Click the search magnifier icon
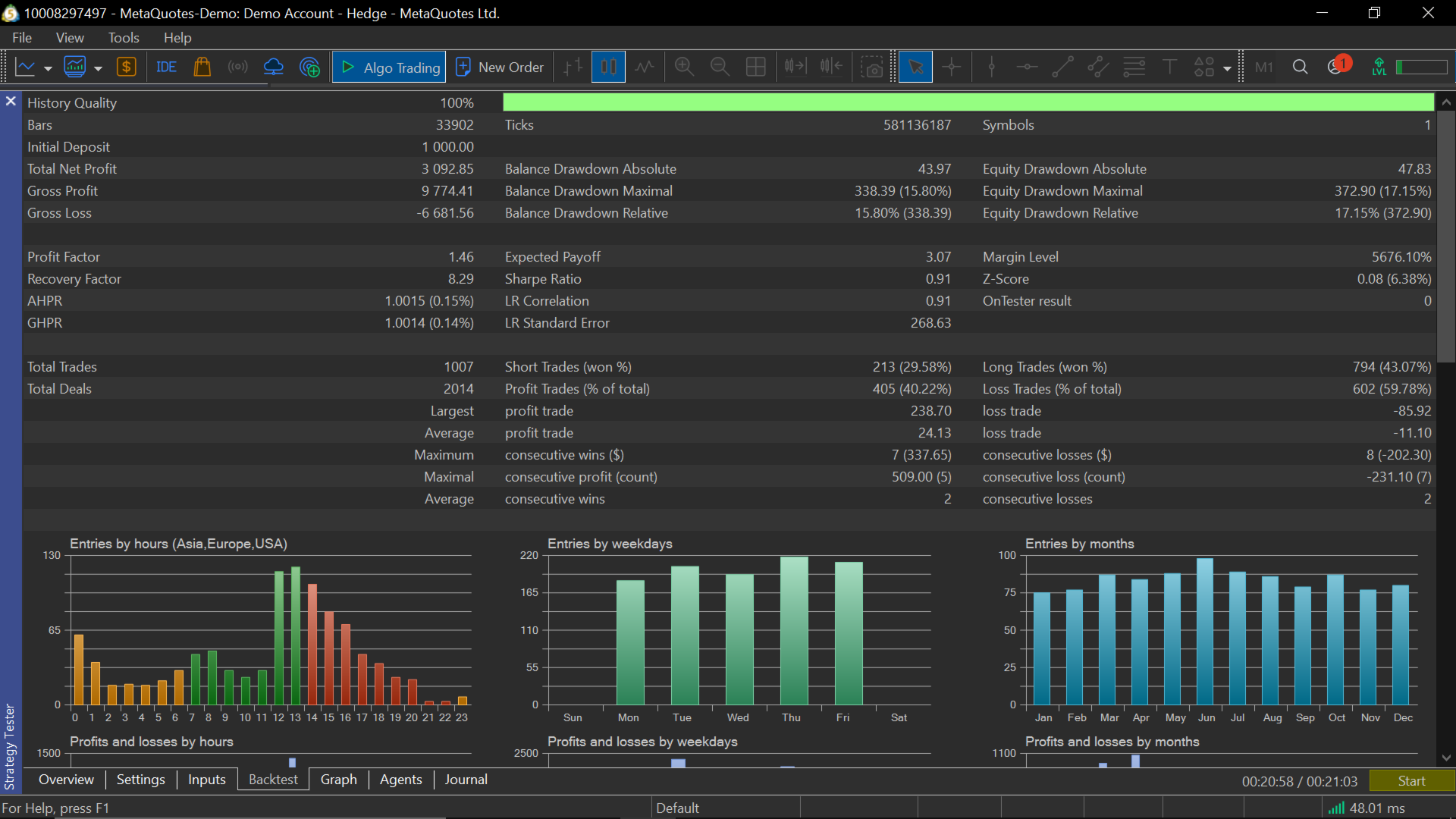 [1300, 67]
